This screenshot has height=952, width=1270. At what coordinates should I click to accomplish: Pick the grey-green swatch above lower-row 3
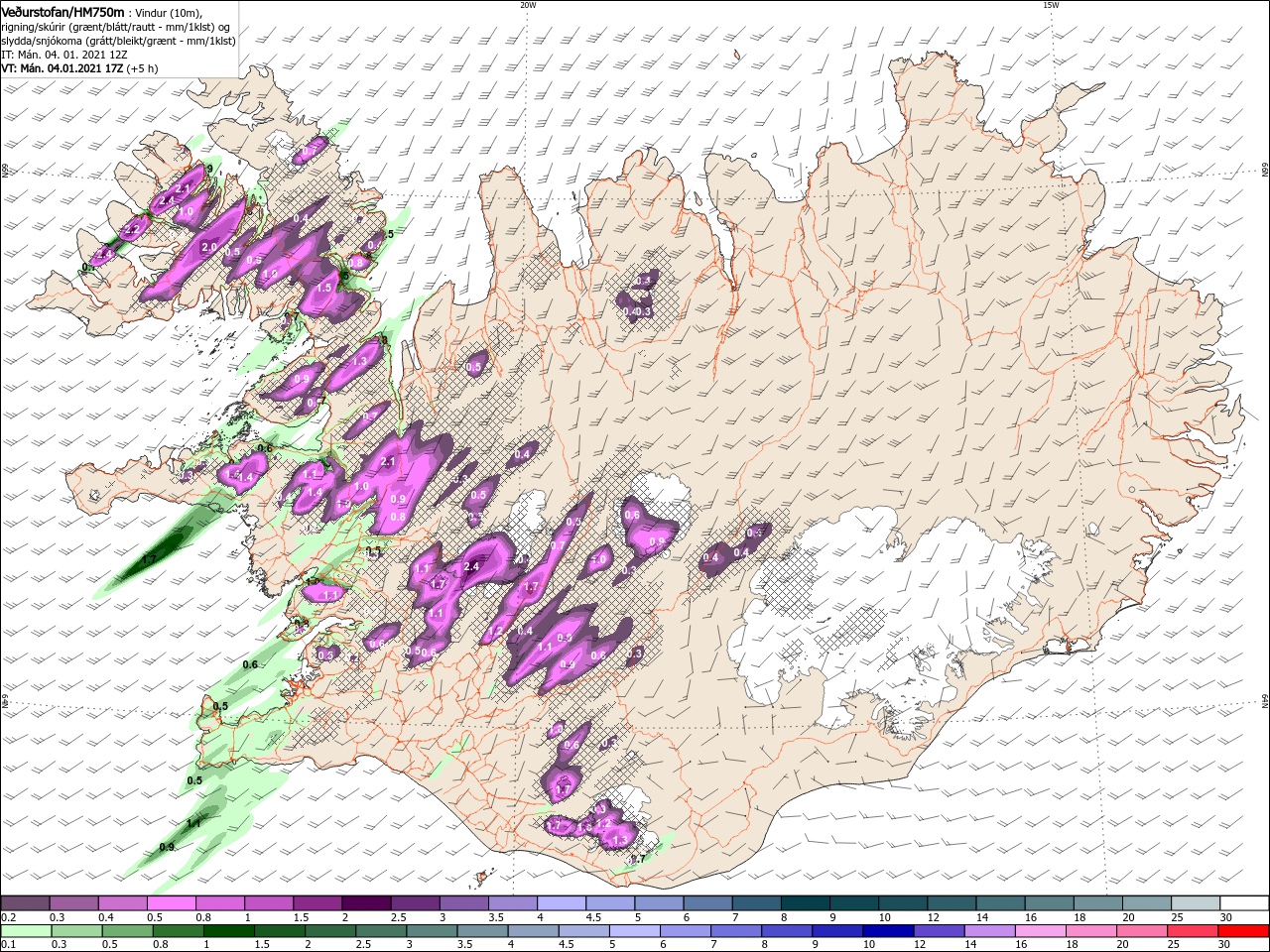pos(432,931)
